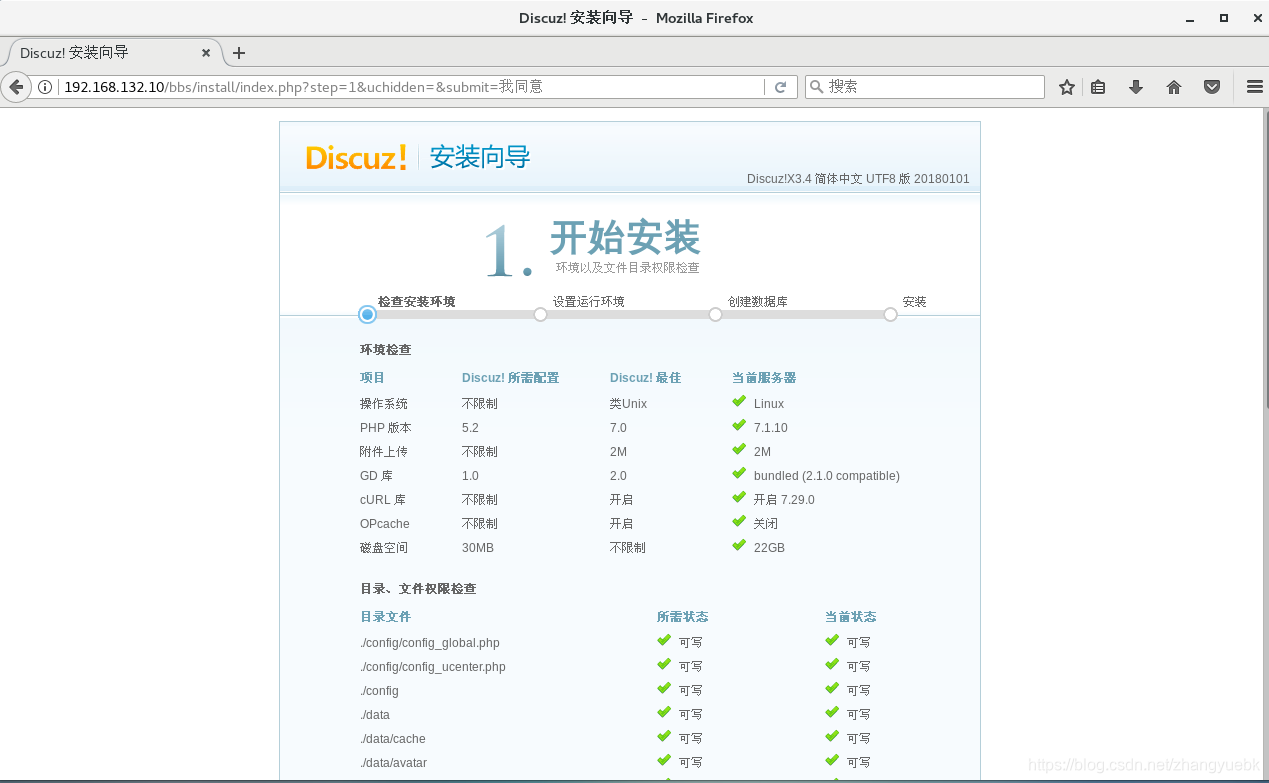1269x783 pixels.
Task: Click the 目录文件 column header
Action: 385,617
